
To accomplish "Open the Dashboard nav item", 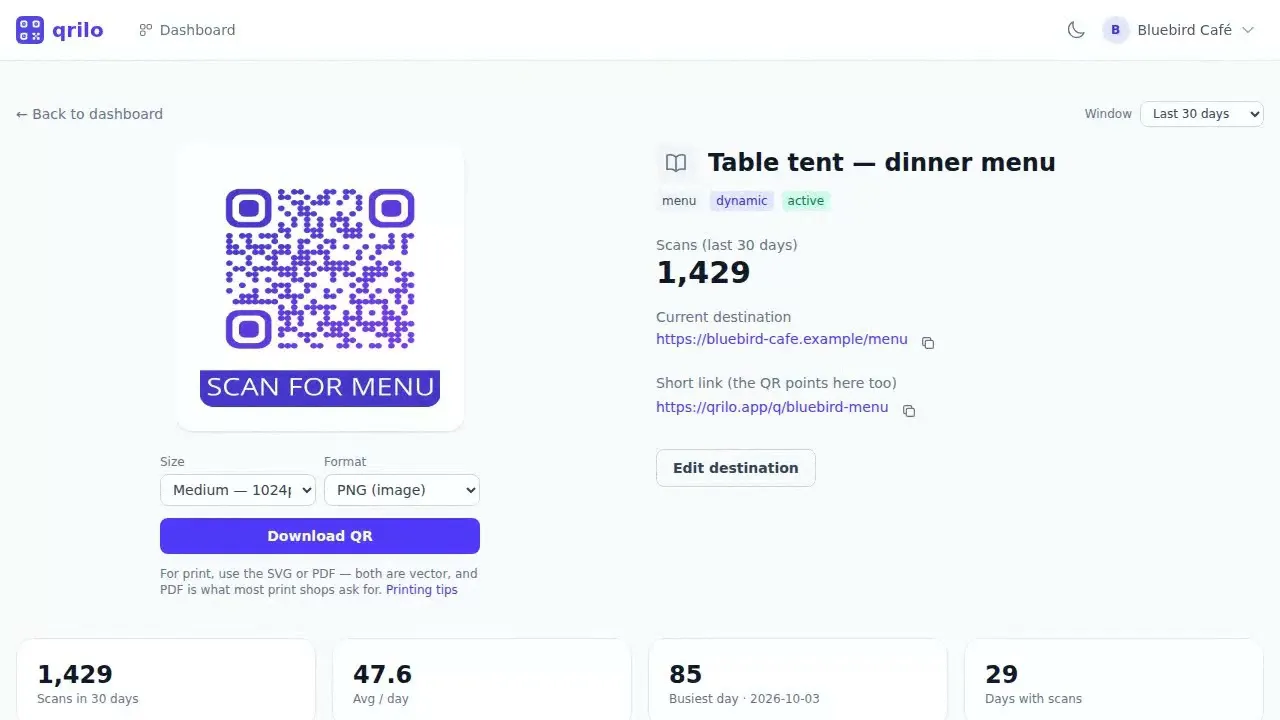I will pyautogui.click(x=188, y=30).
